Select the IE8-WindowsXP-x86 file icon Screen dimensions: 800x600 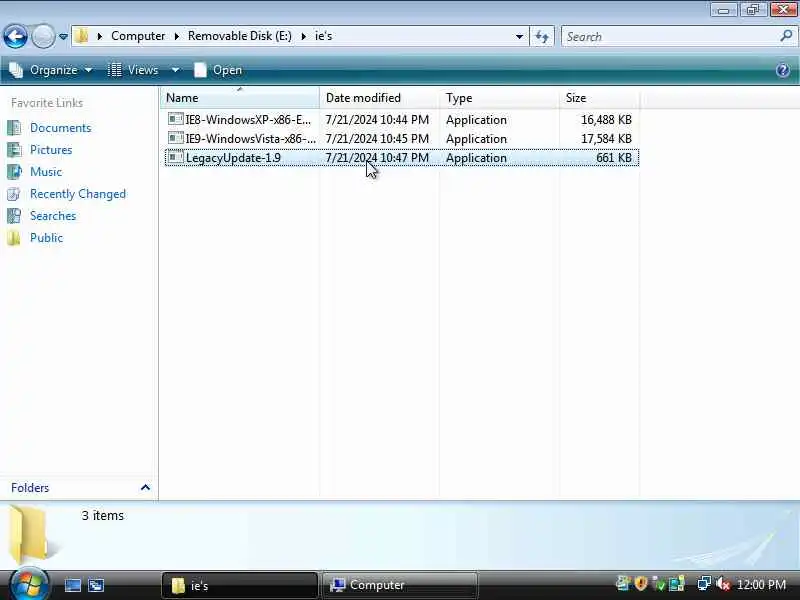tap(176, 119)
